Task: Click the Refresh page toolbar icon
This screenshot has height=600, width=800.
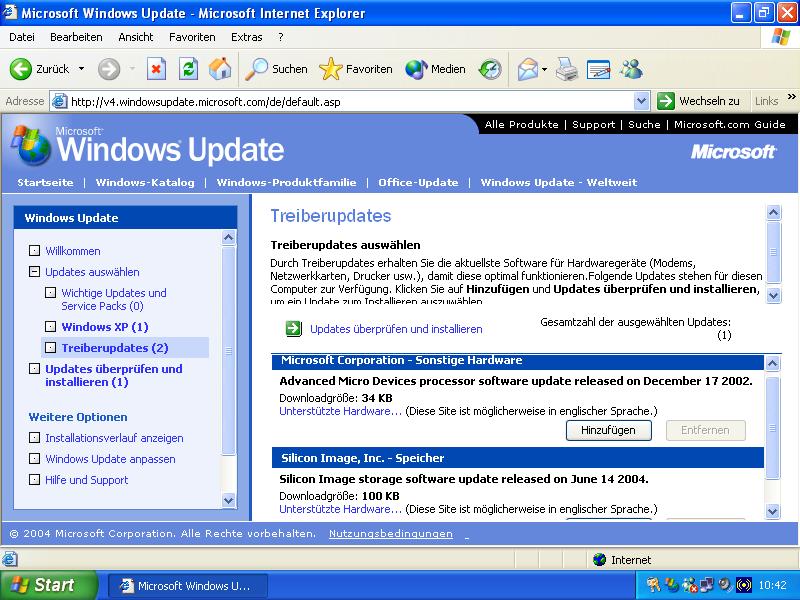Action: 188,69
